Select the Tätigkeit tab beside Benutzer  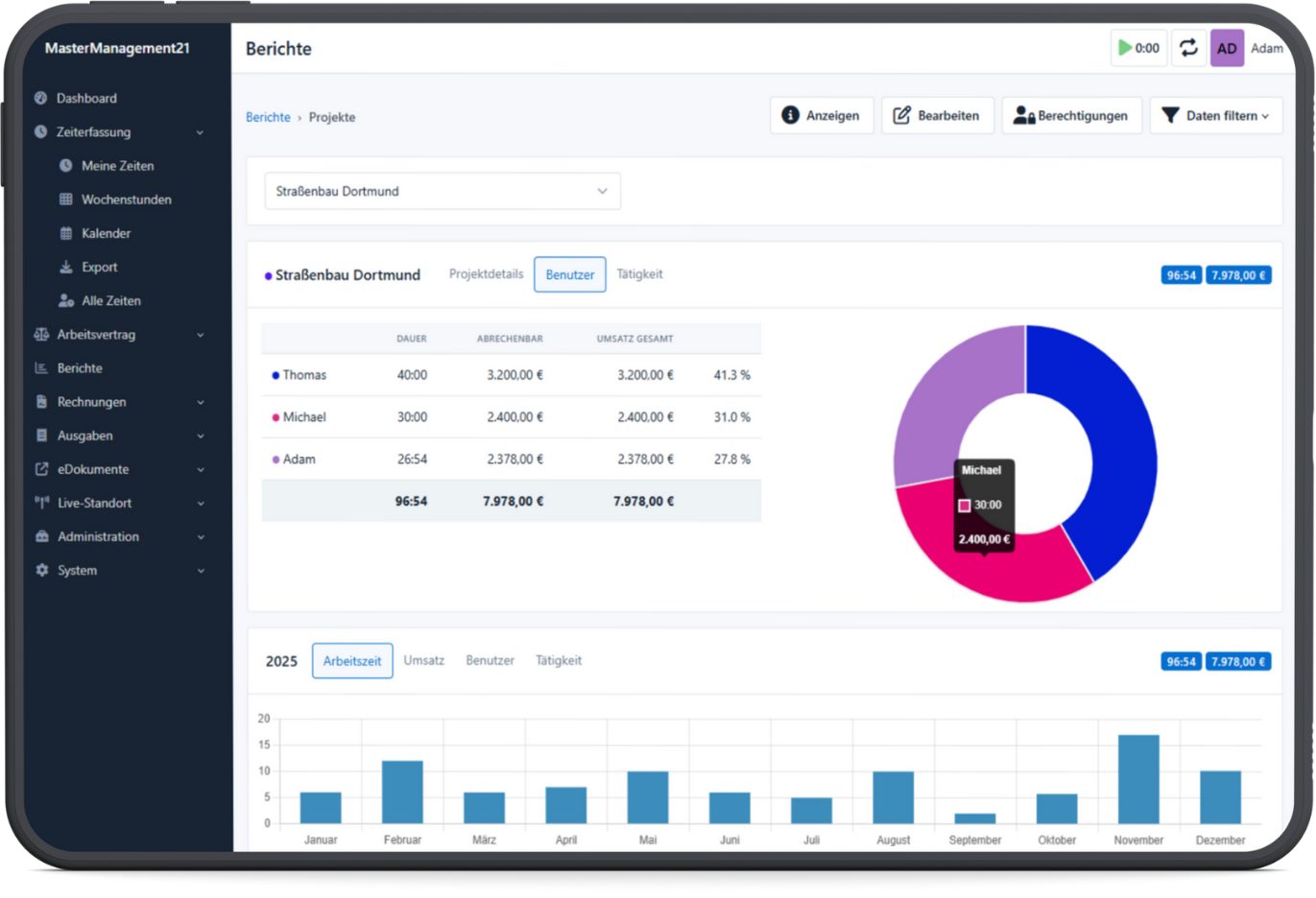(639, 274)
